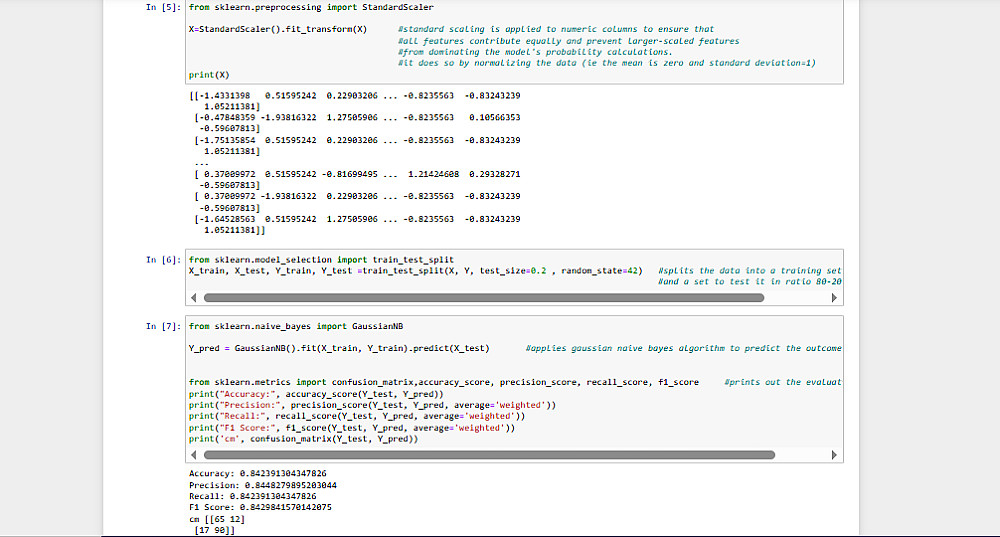The width and height of the screenshot is (1000, 537).
Task: Click comment '#splits the data into a training set'
Action: [750, 271]
